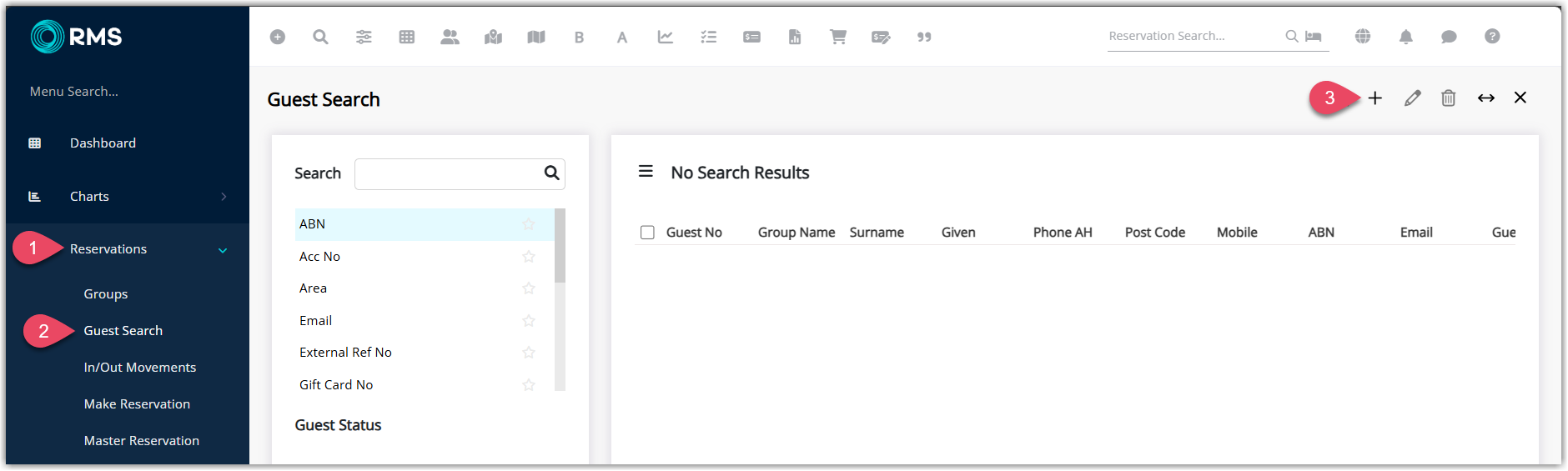Select Gift Card No search filter
This screenshot has height=471, width=1568.
point(425,384)
